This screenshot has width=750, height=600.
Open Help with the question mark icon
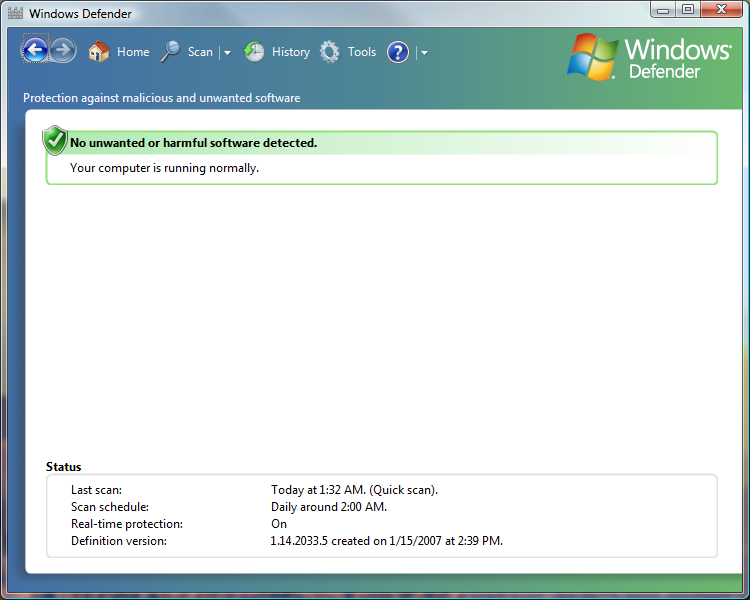pos(398,52)
